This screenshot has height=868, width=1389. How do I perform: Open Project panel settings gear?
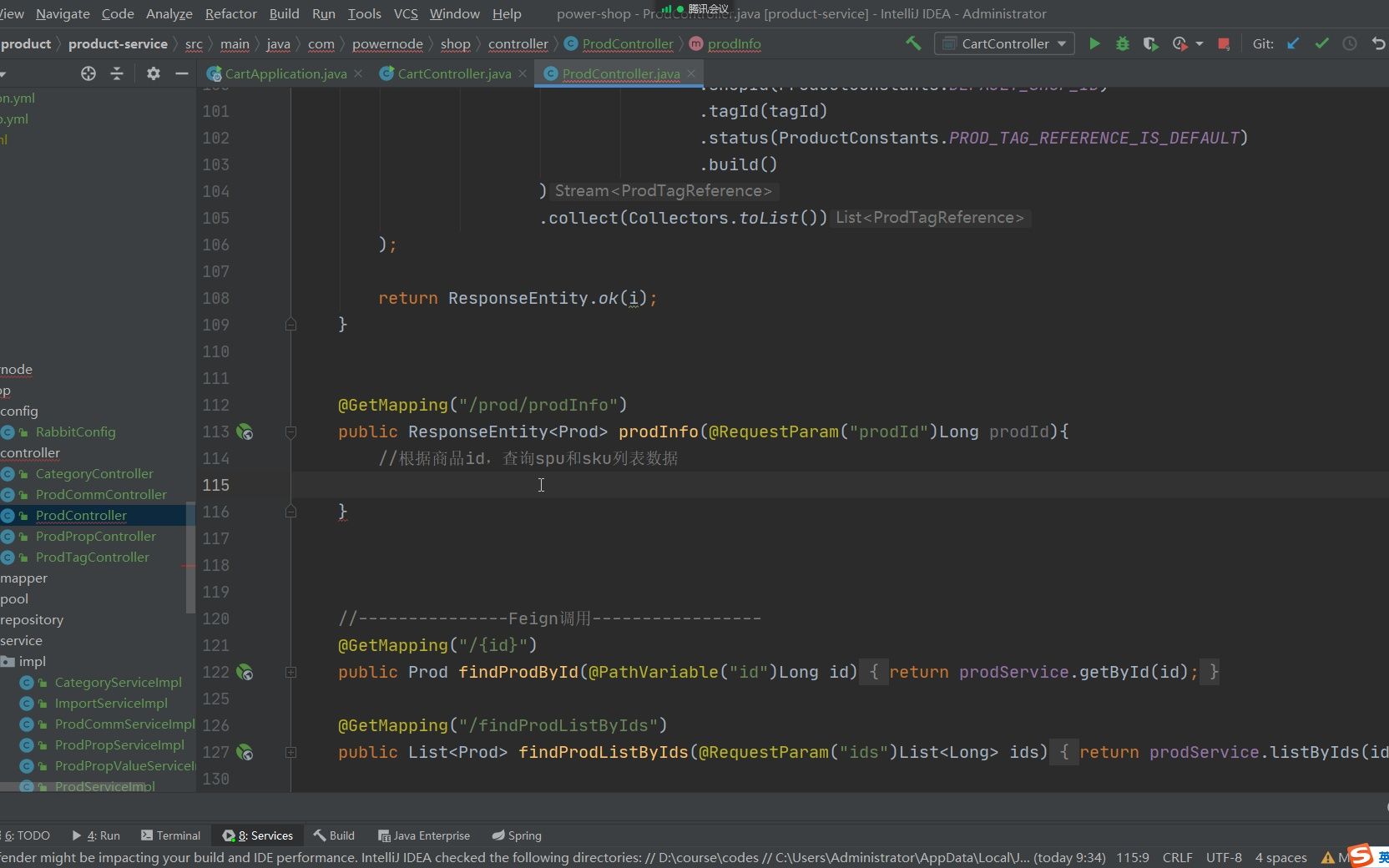154,73
